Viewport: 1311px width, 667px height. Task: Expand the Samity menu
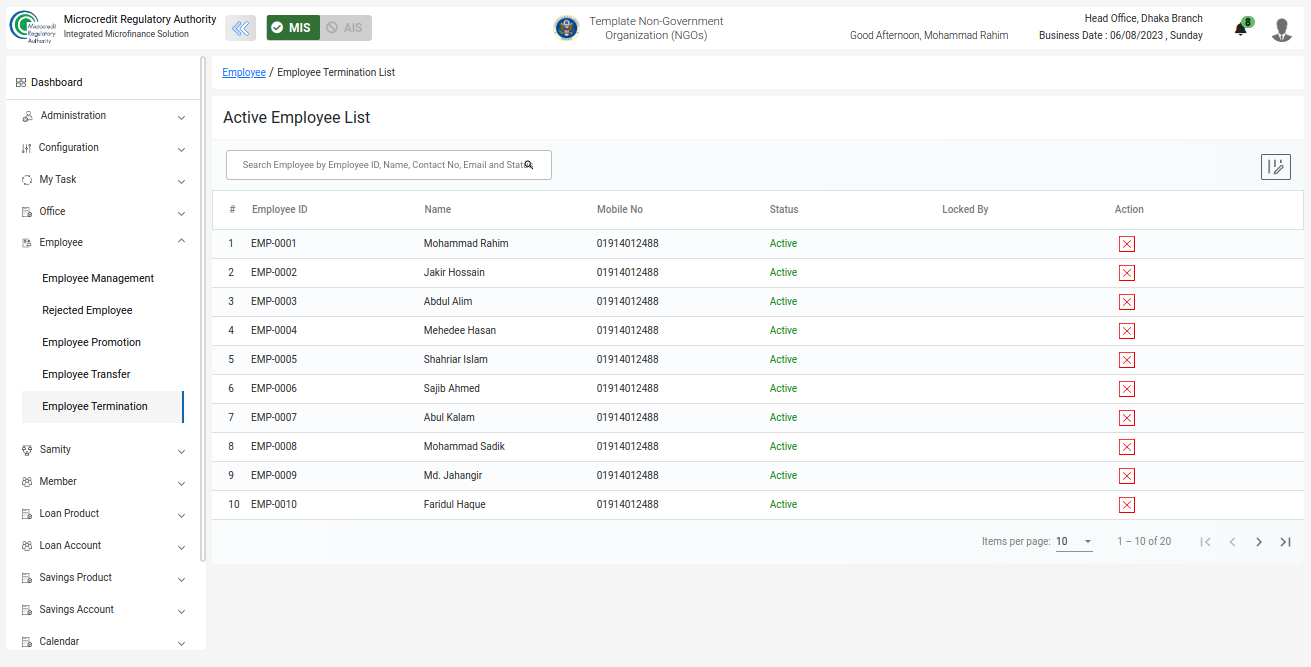pyautogui.click(x=103, y=450)
